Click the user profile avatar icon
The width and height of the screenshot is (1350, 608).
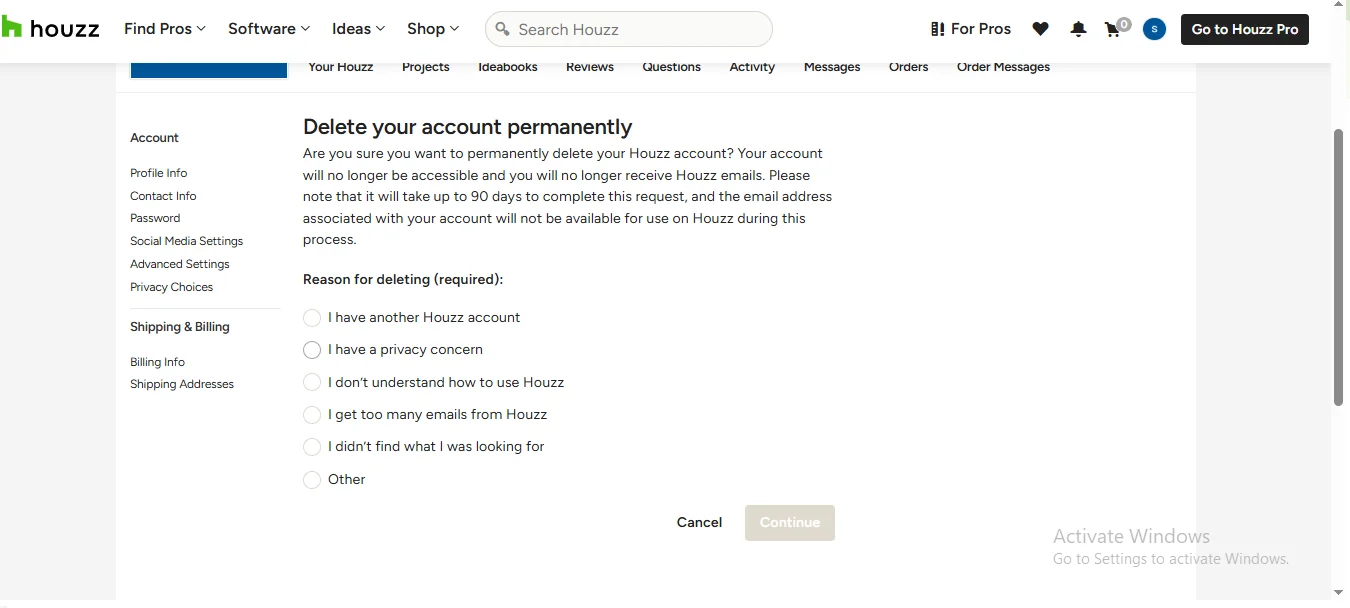pyautogui.click(x=1154, y=29)
